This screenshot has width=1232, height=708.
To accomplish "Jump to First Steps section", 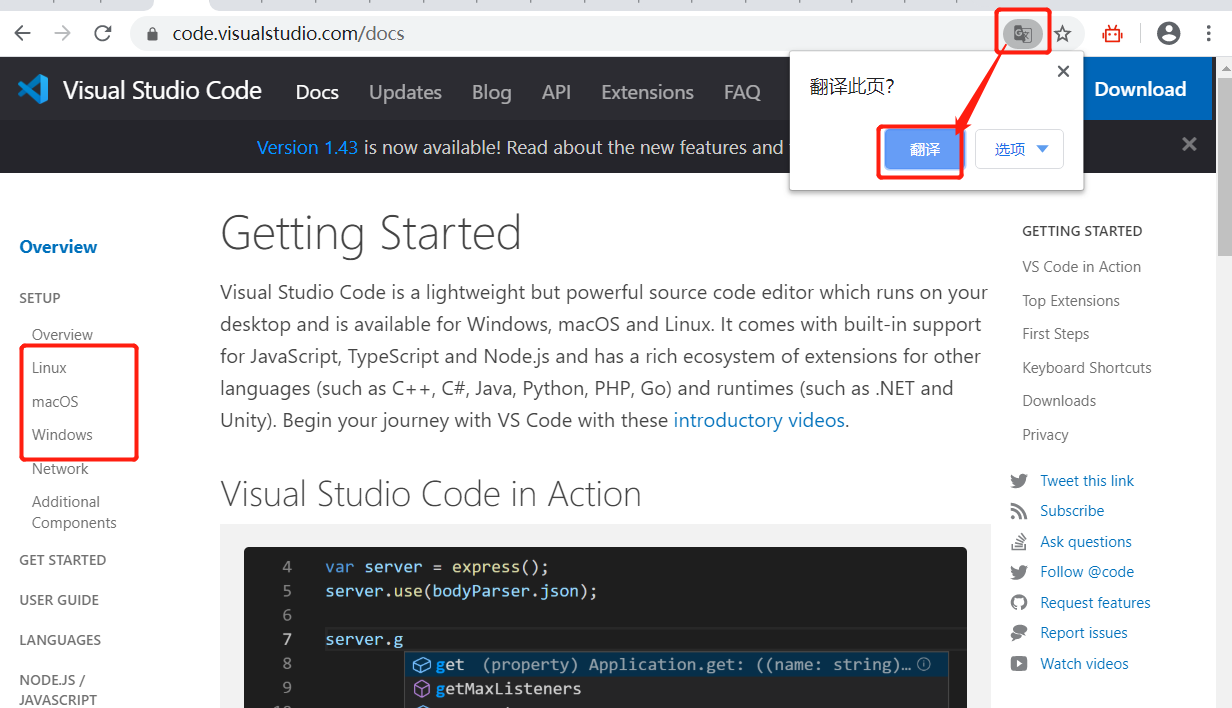I will point(1056,334).
